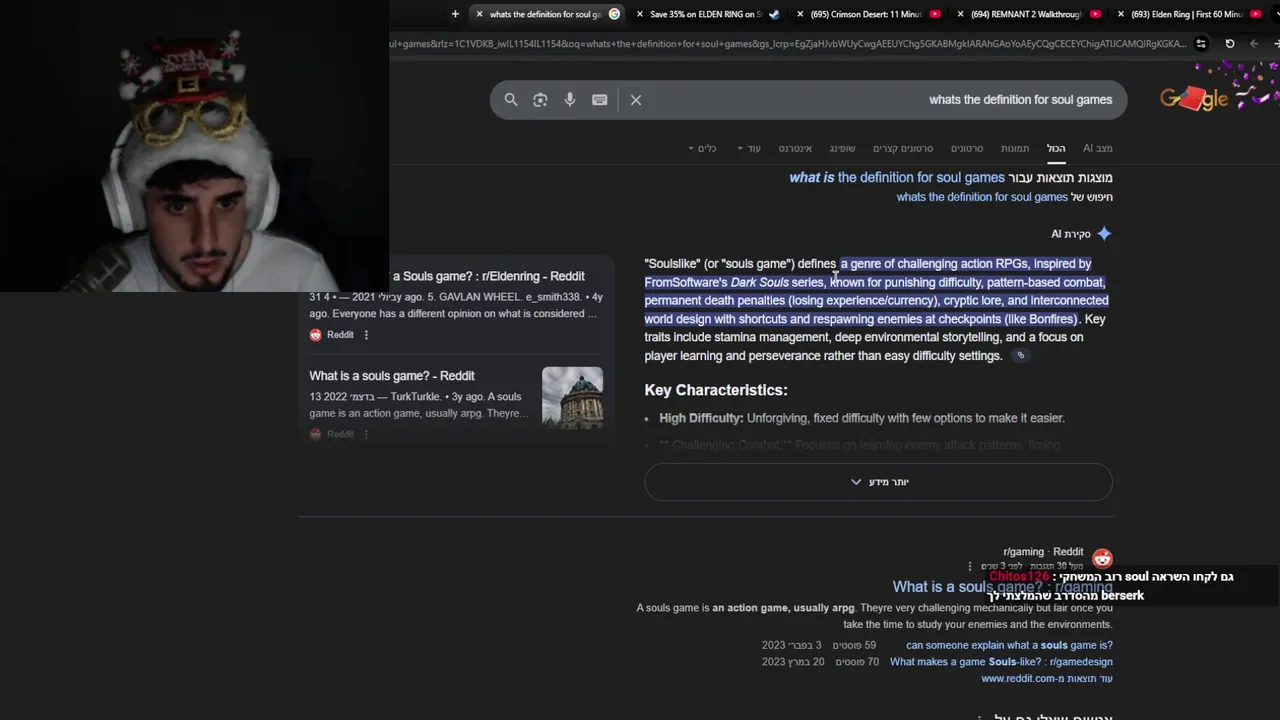
Task: Go back using the browser back arrow
Action: coord(1254,44)
